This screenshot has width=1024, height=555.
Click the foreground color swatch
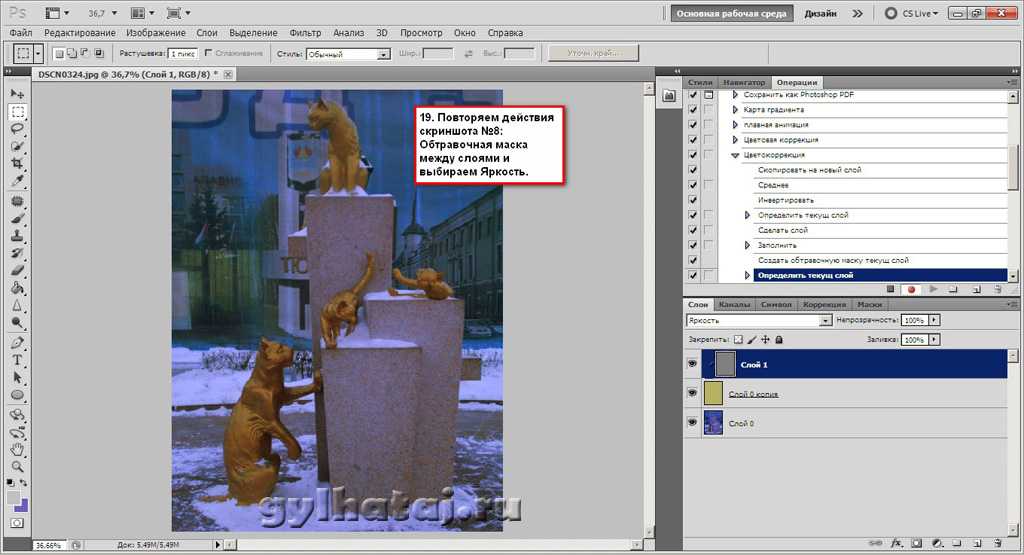14,497
